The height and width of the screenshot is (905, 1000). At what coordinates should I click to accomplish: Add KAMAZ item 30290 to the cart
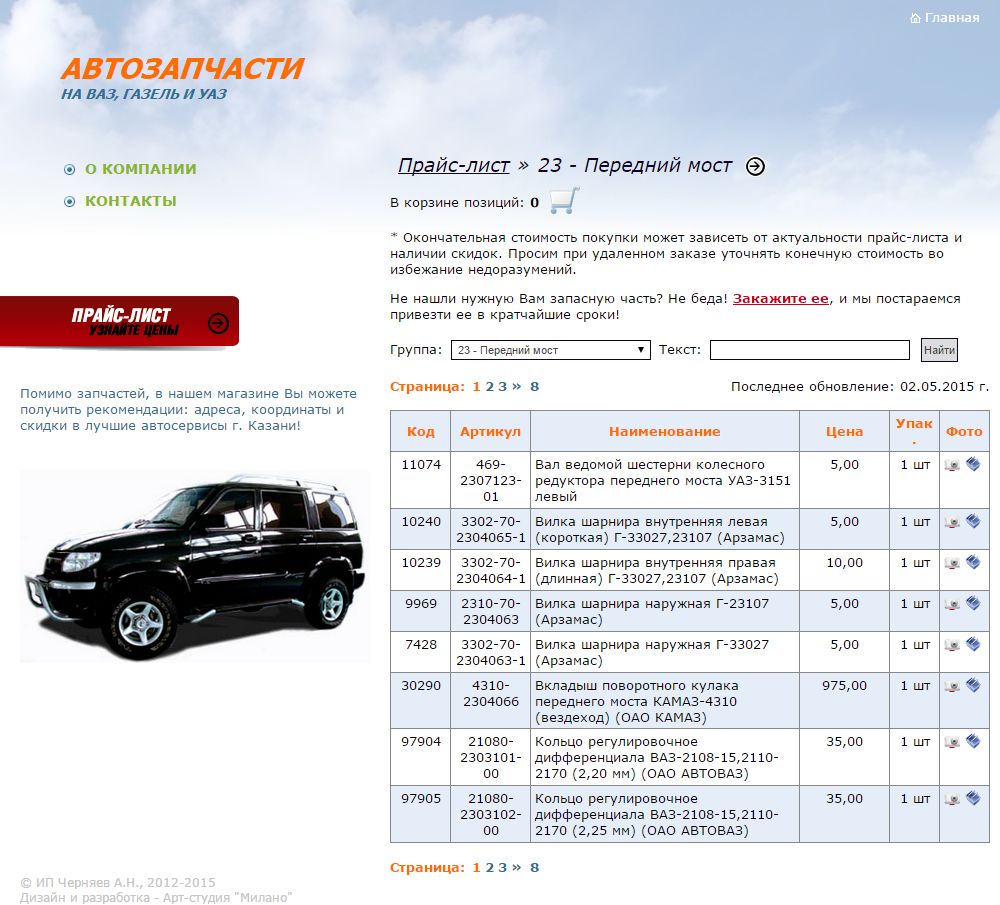click(973, 686)
